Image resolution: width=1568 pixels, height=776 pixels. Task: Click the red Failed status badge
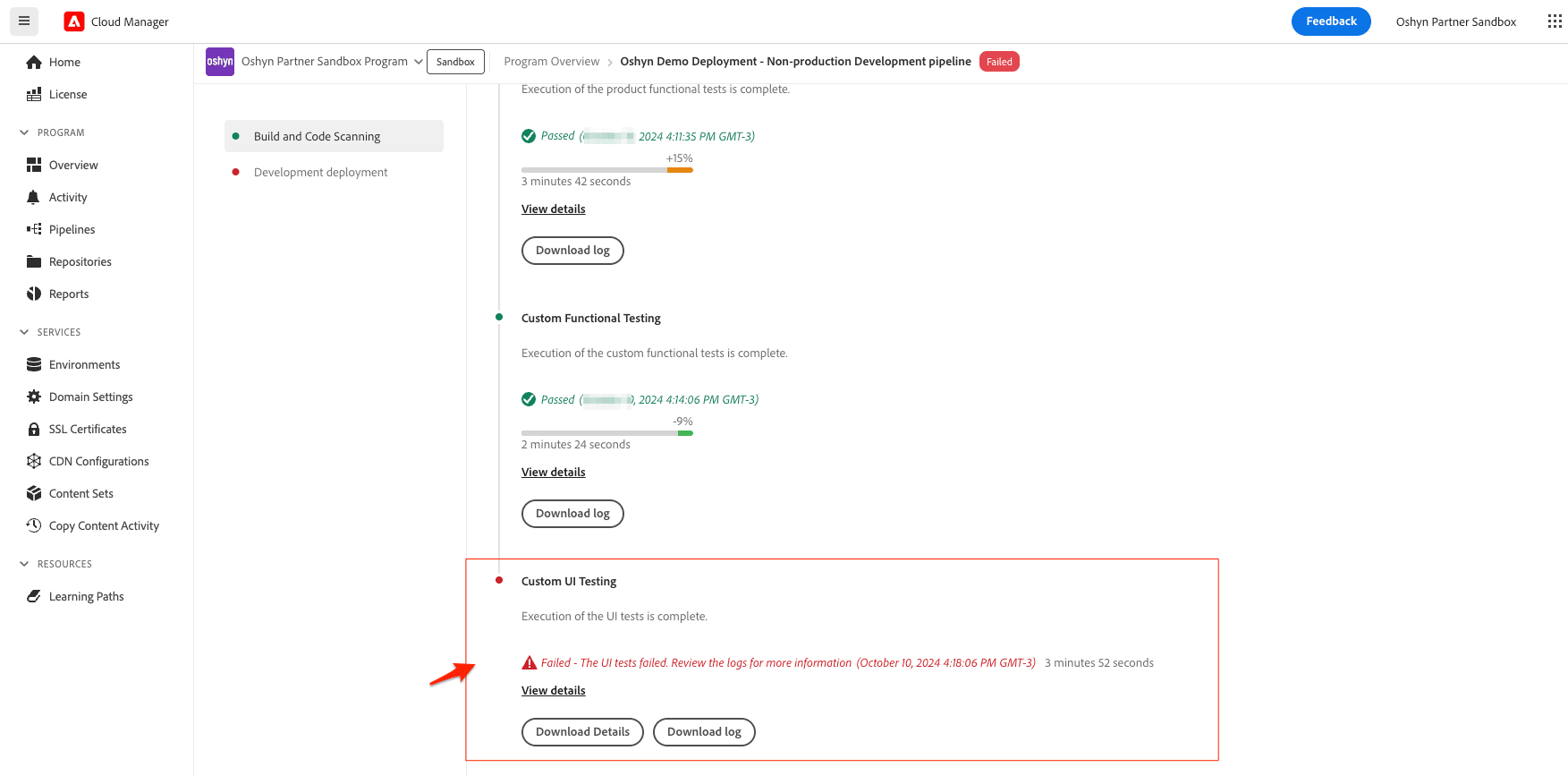[999, 62]
